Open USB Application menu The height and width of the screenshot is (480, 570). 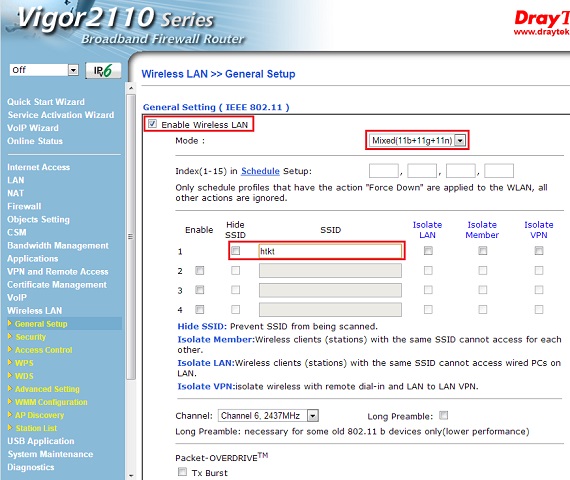[x=41, y=441]
